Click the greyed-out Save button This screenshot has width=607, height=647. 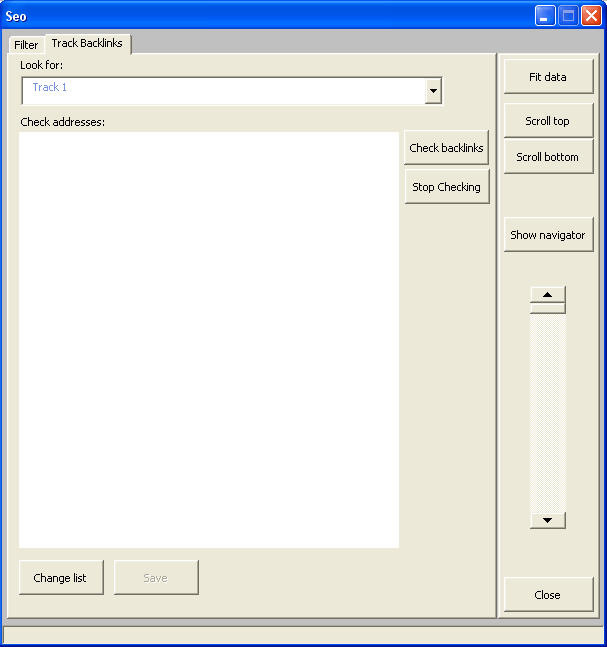coord(156,578)
